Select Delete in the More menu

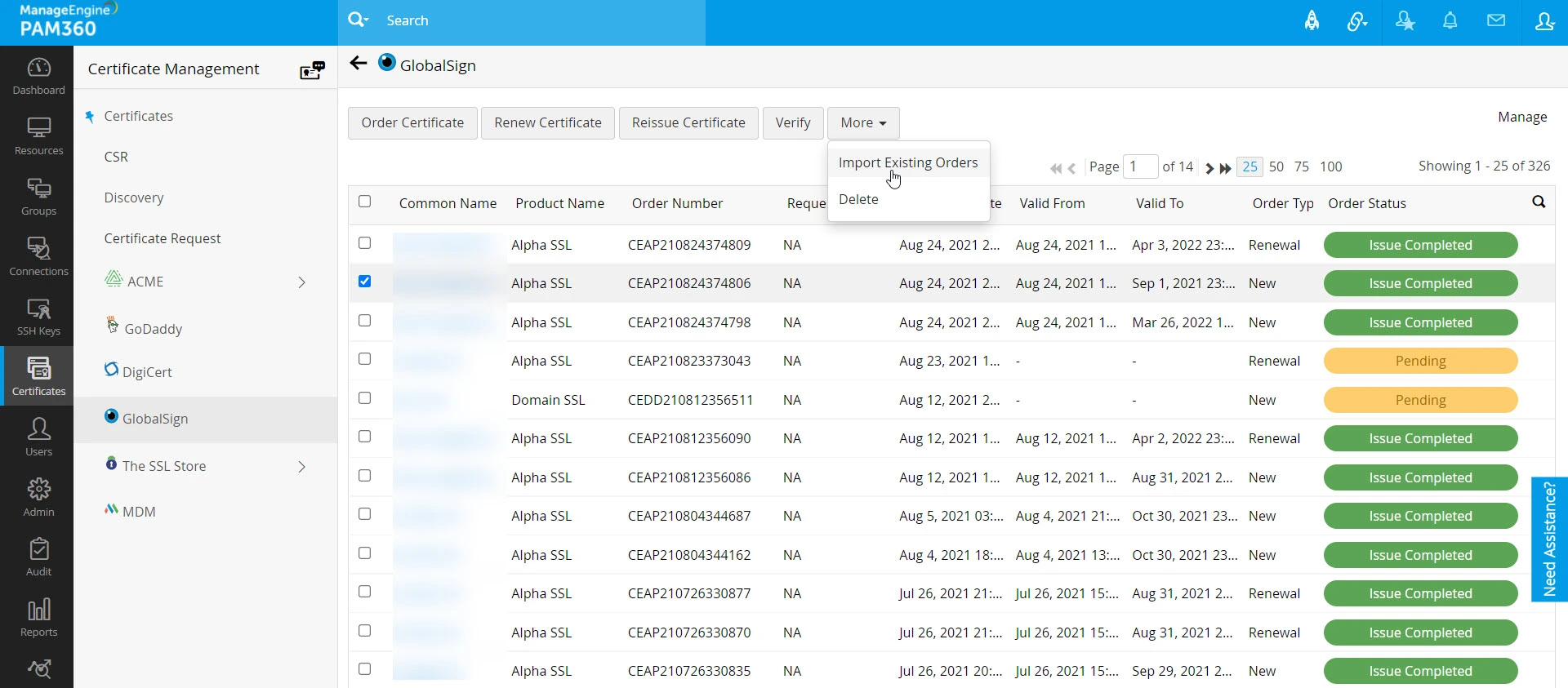pyautogui.click(x=858, y=199)
